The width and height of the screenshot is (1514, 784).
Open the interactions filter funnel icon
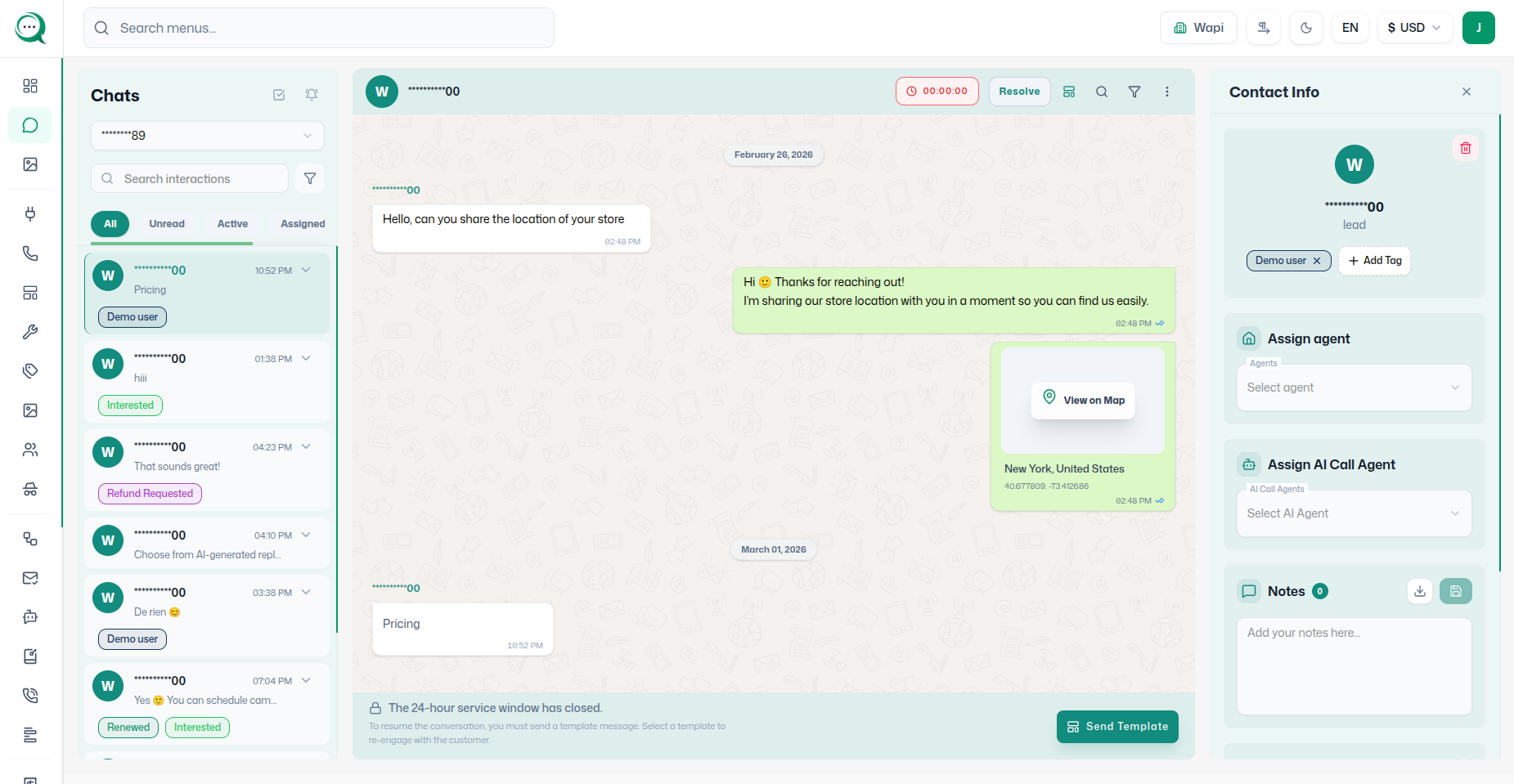pos(310,178)
